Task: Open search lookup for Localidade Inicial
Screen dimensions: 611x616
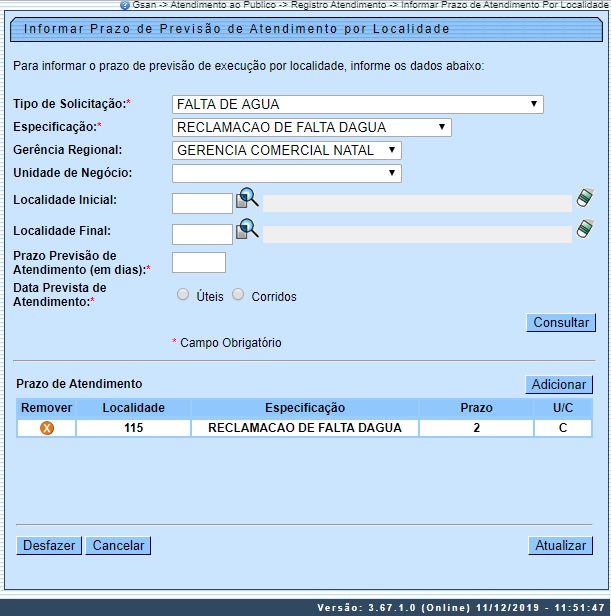Action: pyautogui.click(x=247, y=198)
